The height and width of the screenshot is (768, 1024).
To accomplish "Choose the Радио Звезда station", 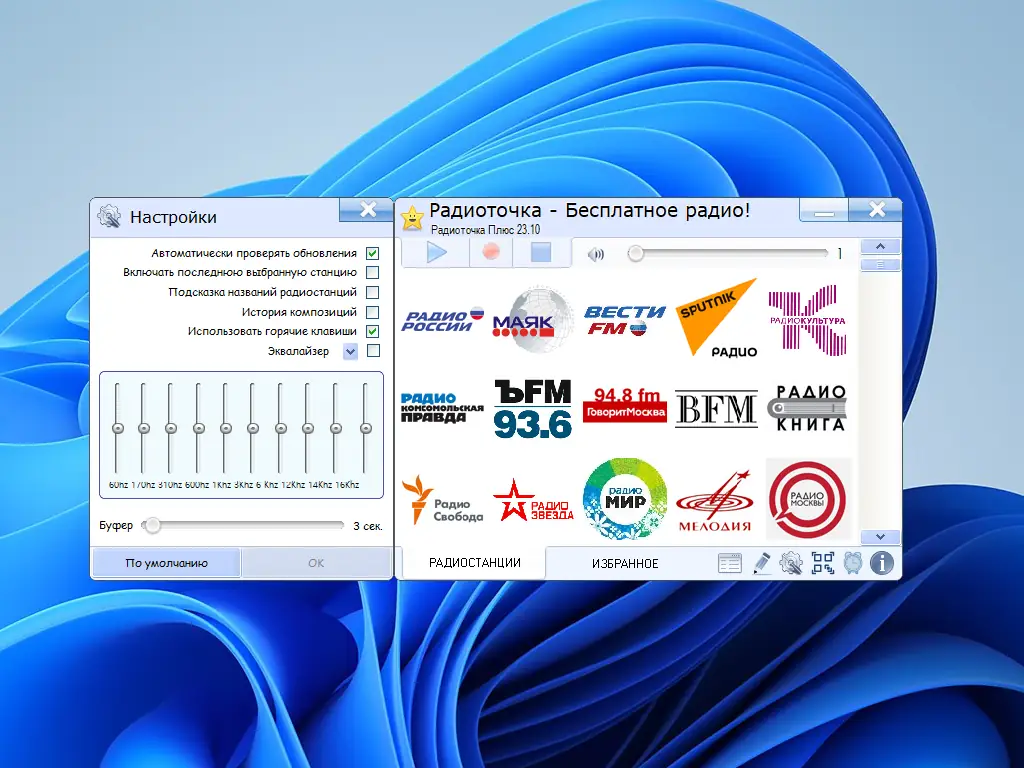I will coord(532,502).
